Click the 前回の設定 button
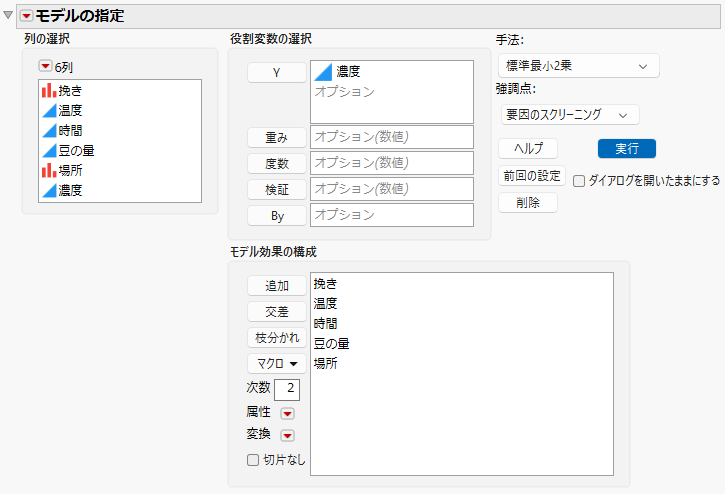Image resolution: width=725 pixels, height=494 pixels. [x=532, y=176]
